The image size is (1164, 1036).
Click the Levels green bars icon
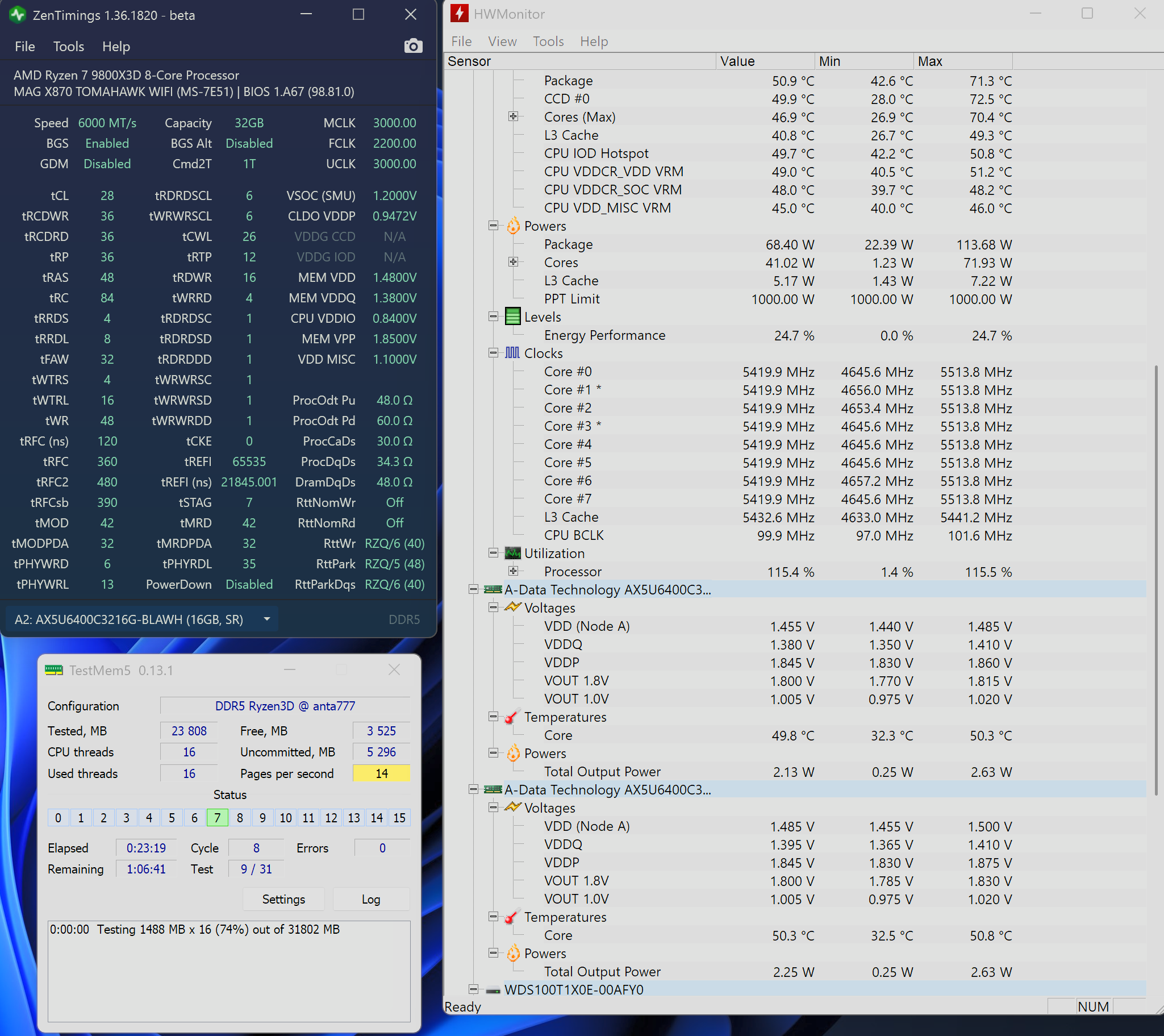[513, 317]
